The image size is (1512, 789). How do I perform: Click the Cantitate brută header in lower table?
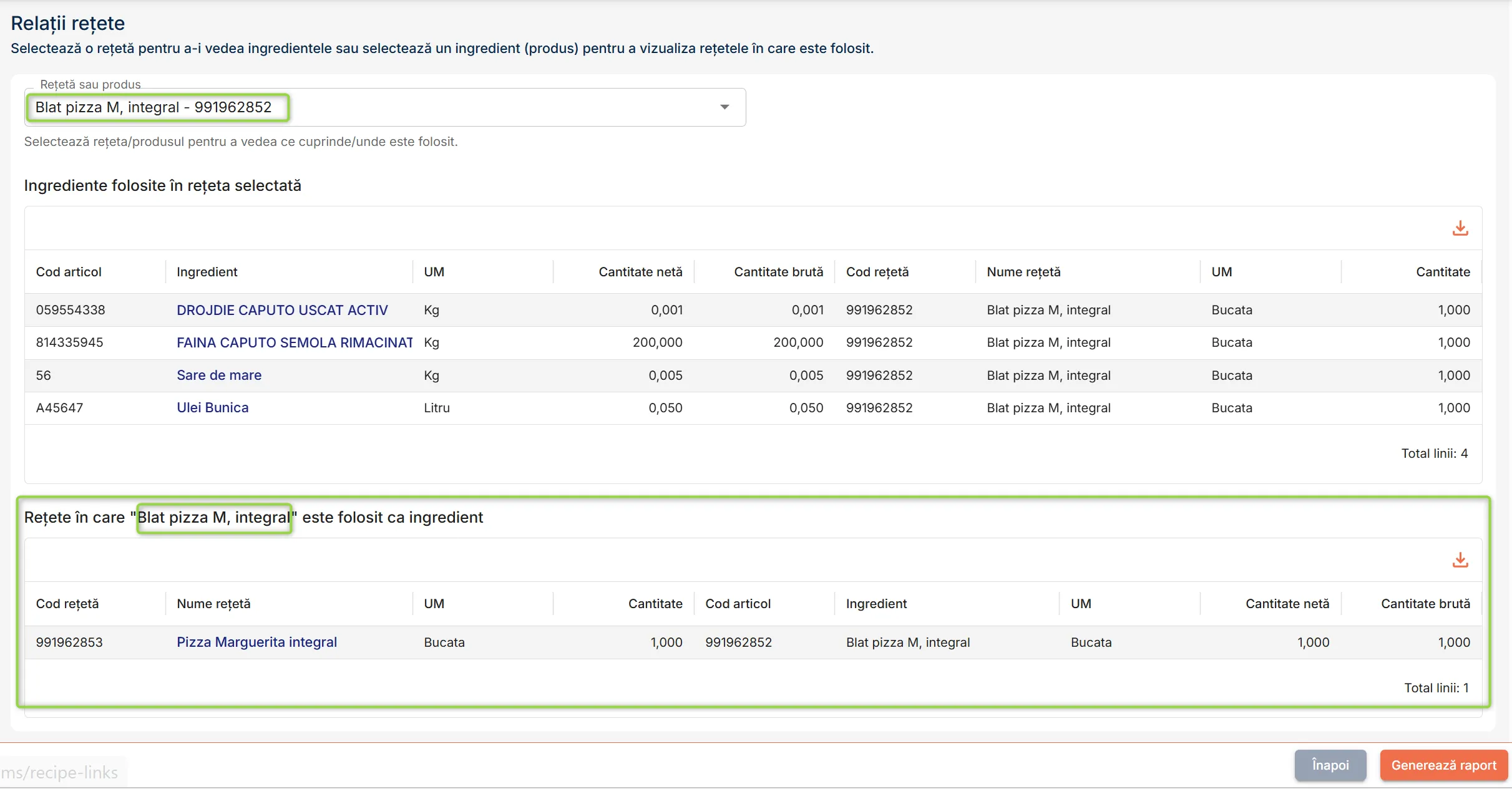[1425, 604]
